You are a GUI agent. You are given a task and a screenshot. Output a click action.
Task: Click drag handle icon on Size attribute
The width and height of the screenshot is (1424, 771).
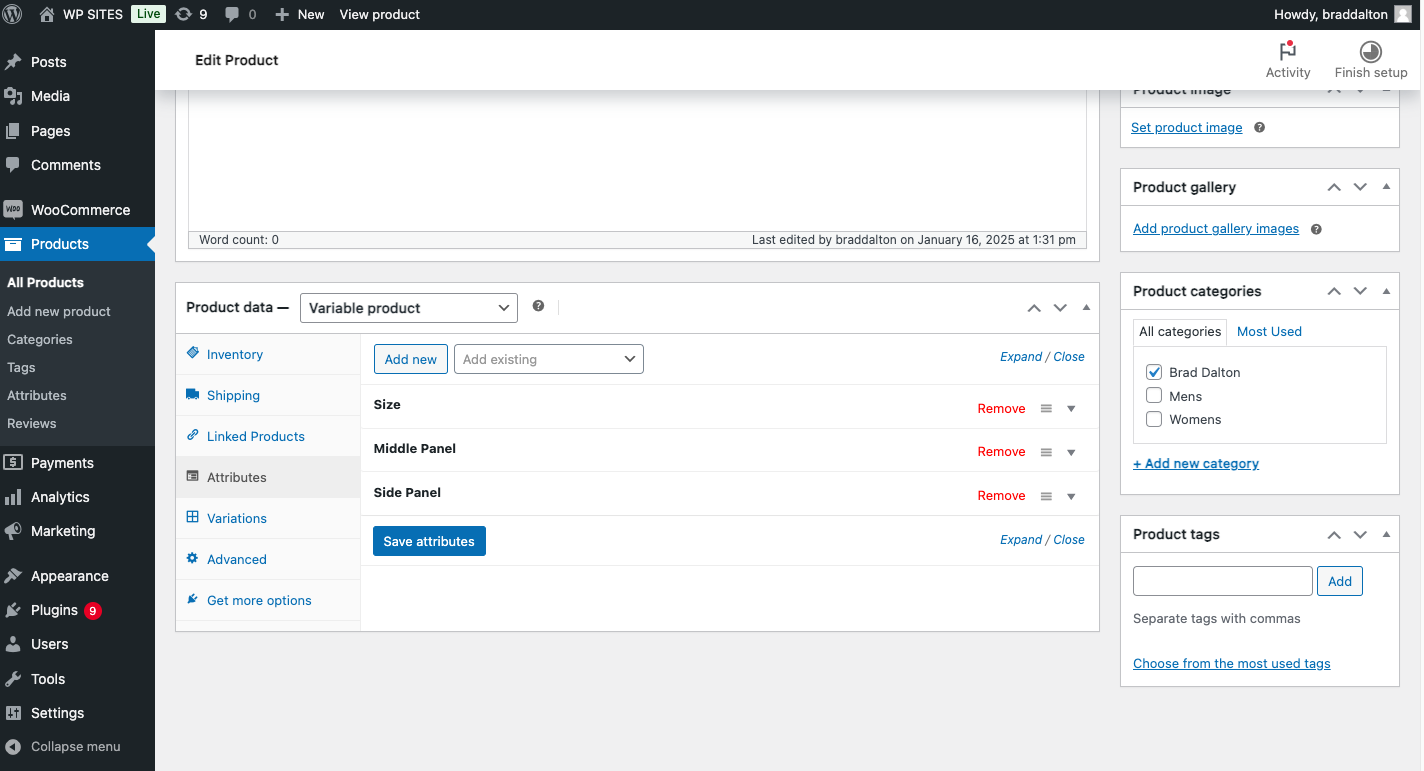[x=1046, y=409]
